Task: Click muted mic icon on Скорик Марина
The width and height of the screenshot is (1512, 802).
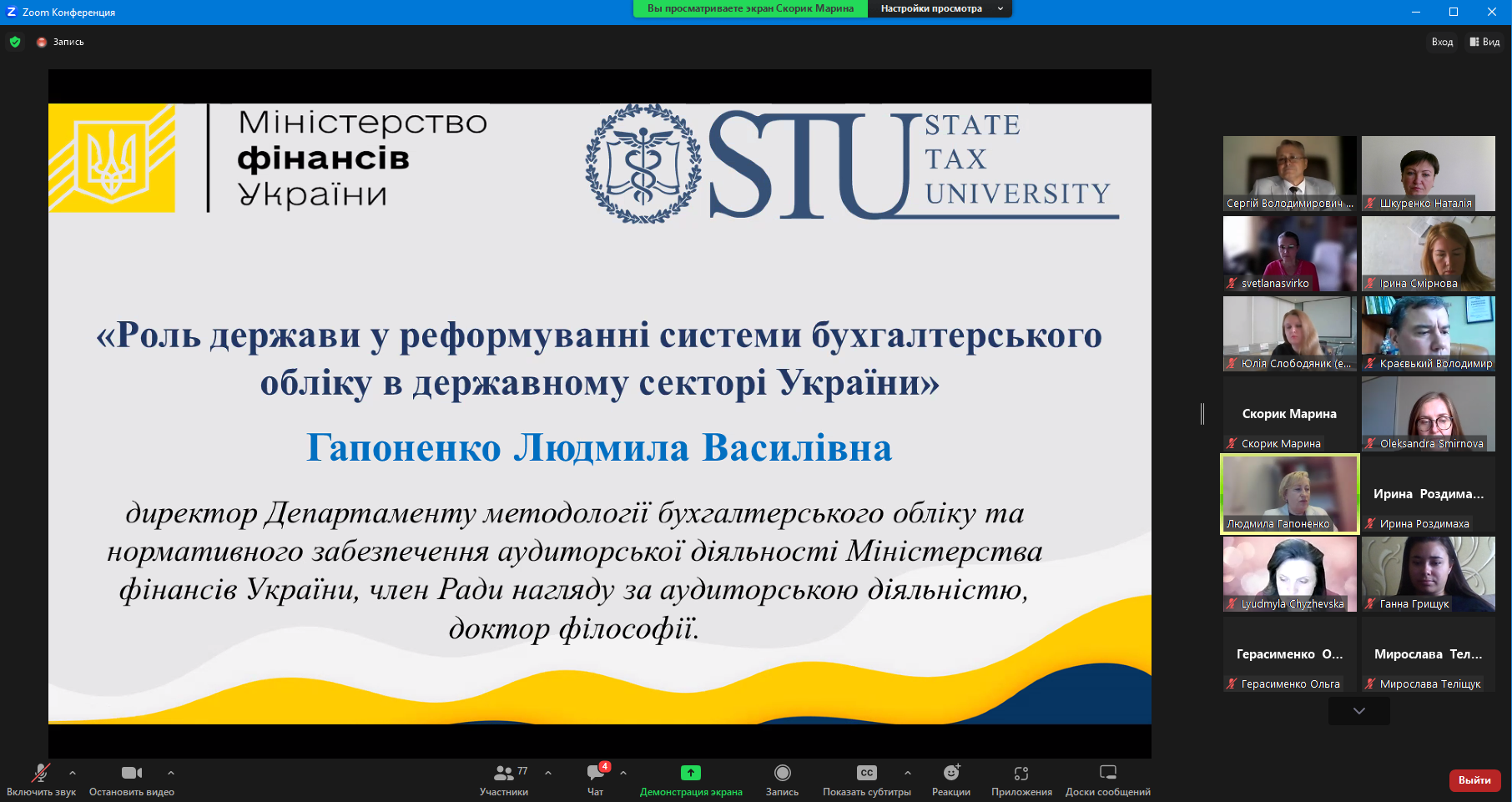Action: [x=1232, y=443]
